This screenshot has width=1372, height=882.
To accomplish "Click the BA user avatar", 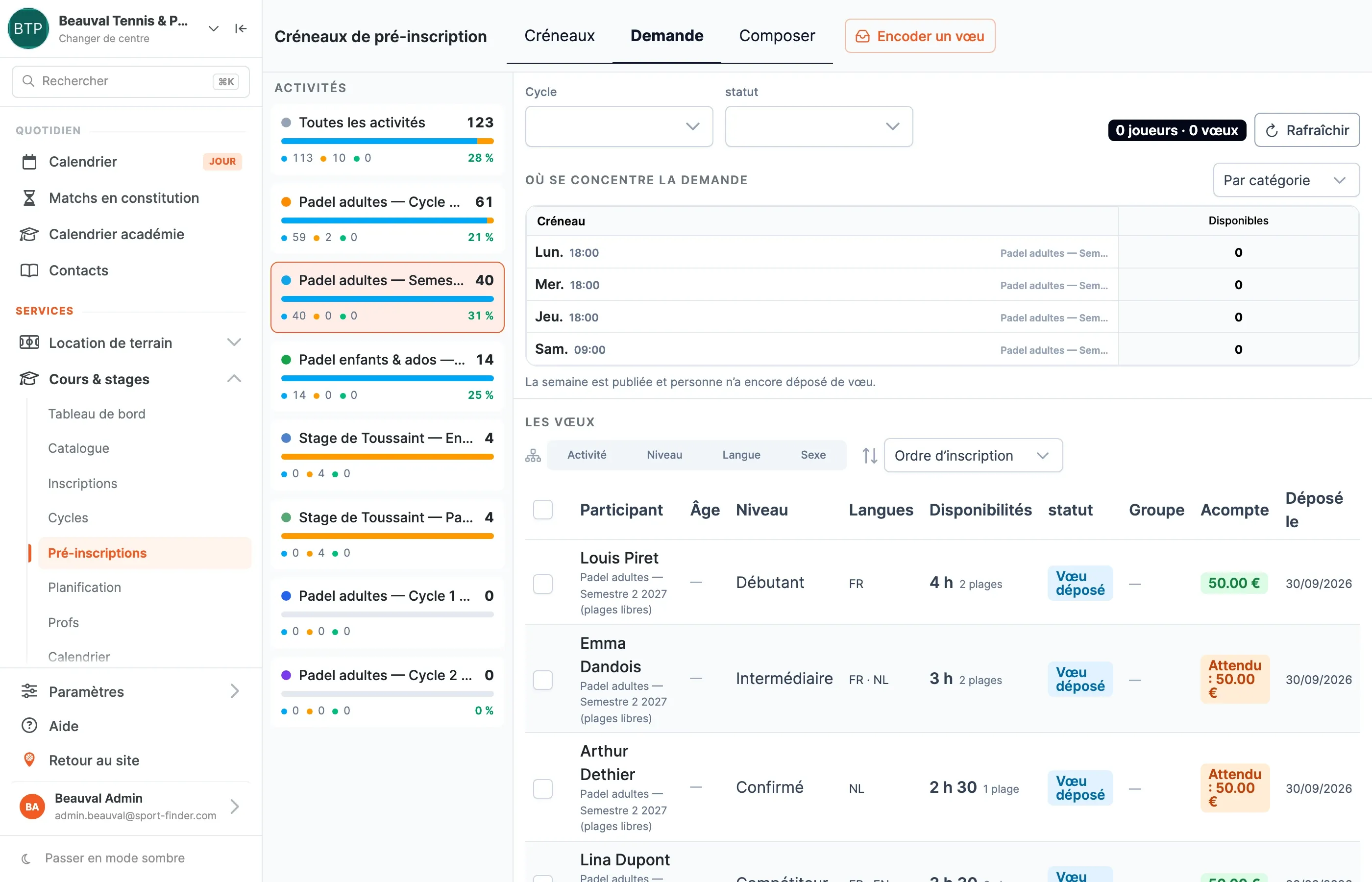I will [x=32, y=807].
